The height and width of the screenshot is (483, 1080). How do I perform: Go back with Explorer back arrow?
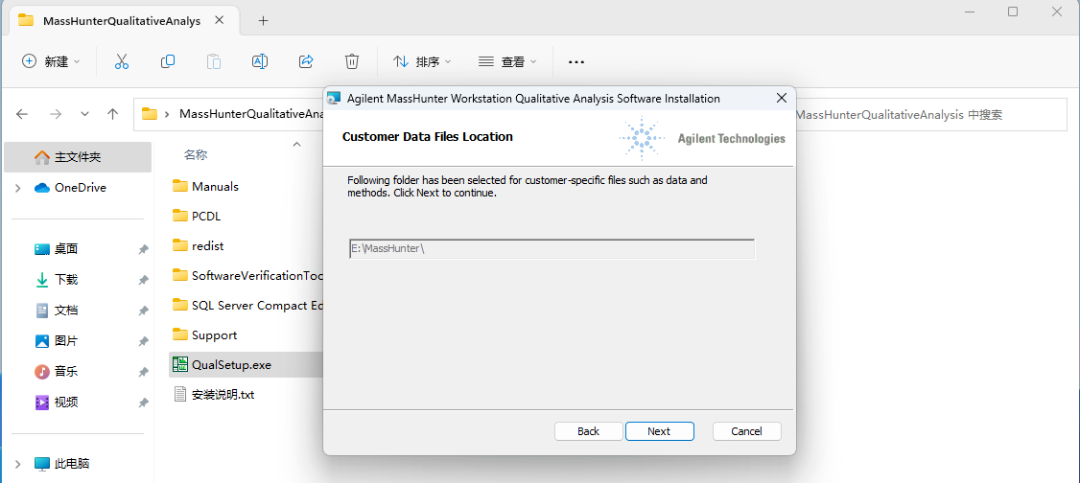coord(22,114)
